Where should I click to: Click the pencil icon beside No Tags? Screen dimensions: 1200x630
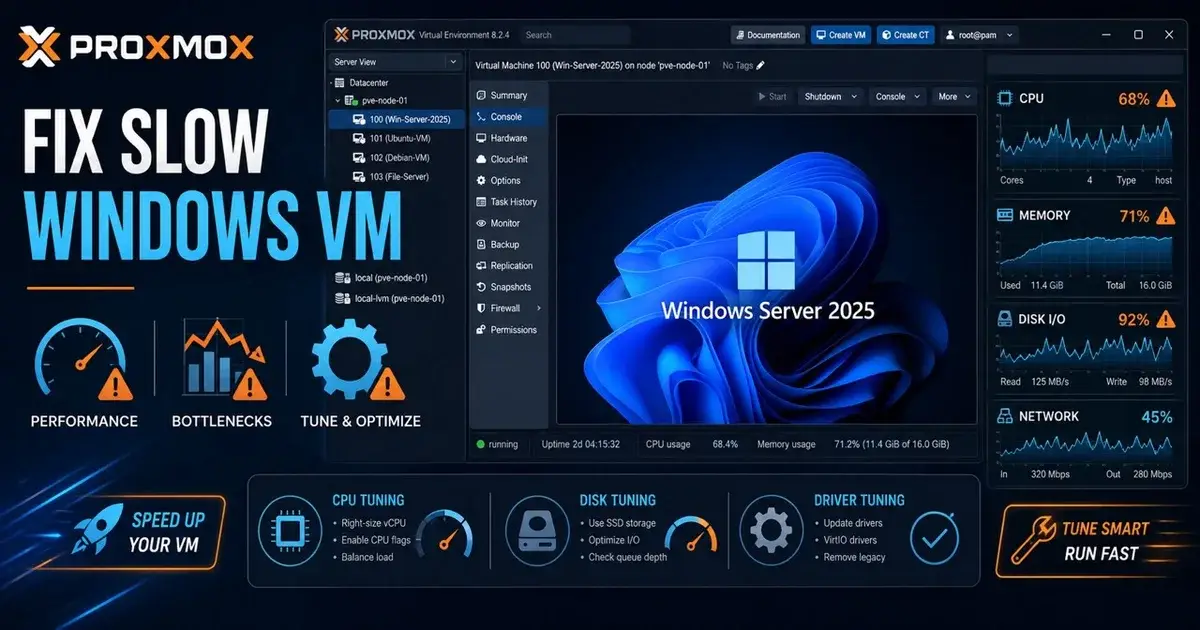[760, 65]
